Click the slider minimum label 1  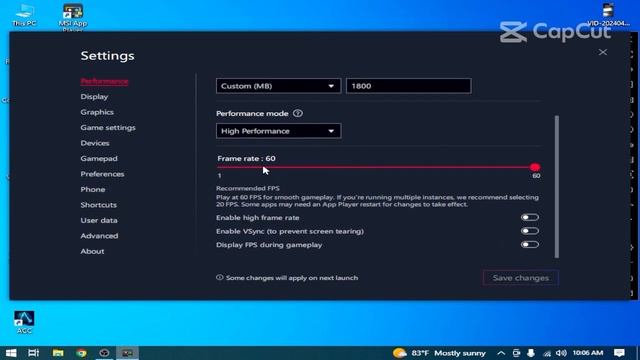[220, 176]
